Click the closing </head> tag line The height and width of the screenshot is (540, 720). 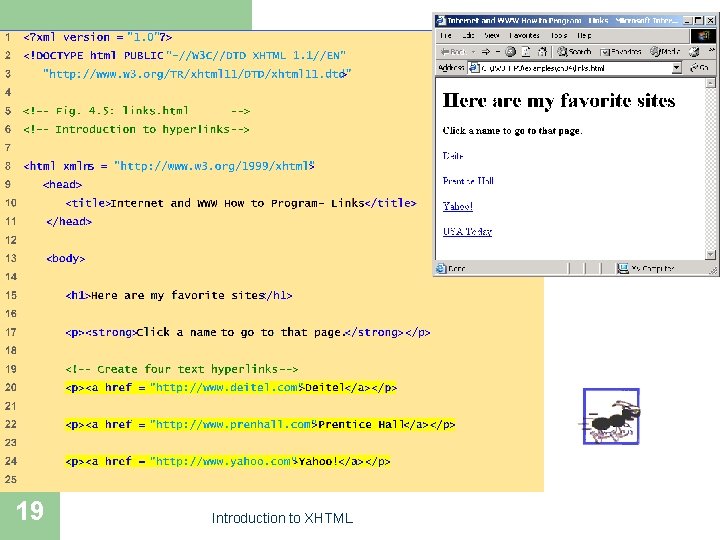(69, 222)
